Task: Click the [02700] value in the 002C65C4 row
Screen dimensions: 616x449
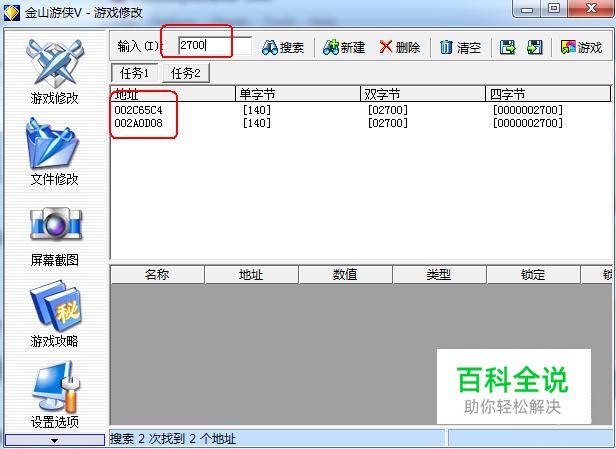Action: pos(388,110)
